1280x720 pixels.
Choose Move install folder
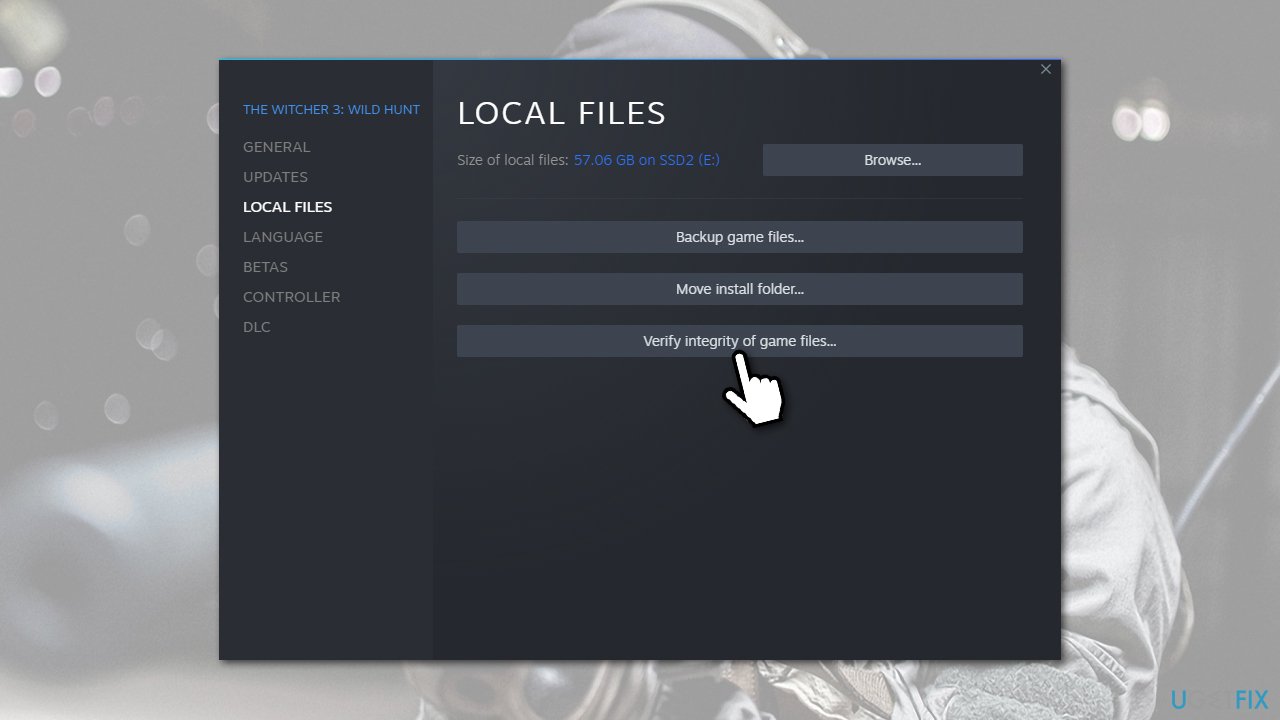(x=740, y=289)
